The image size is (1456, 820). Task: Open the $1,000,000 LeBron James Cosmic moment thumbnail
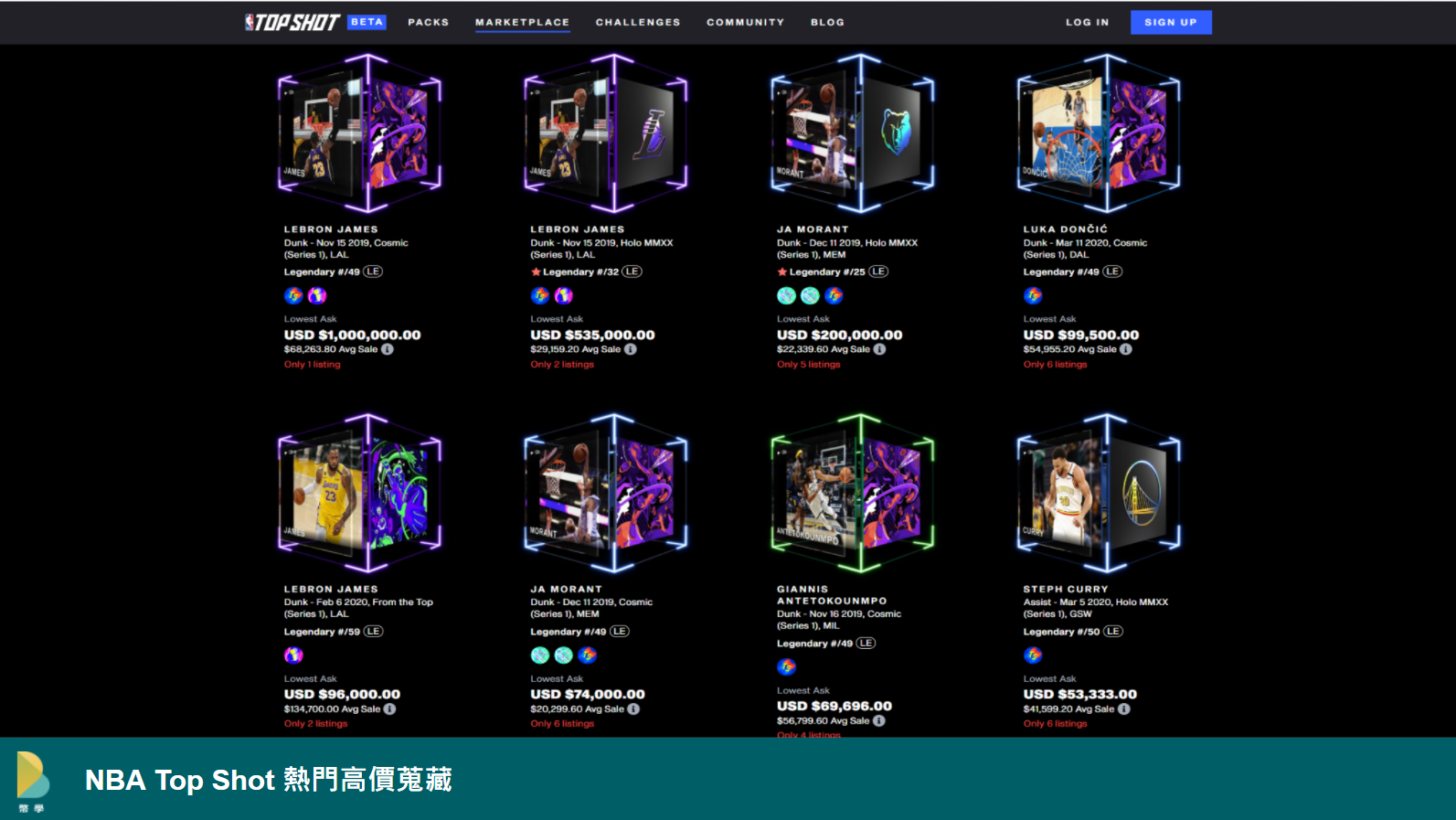coord(360,133)
